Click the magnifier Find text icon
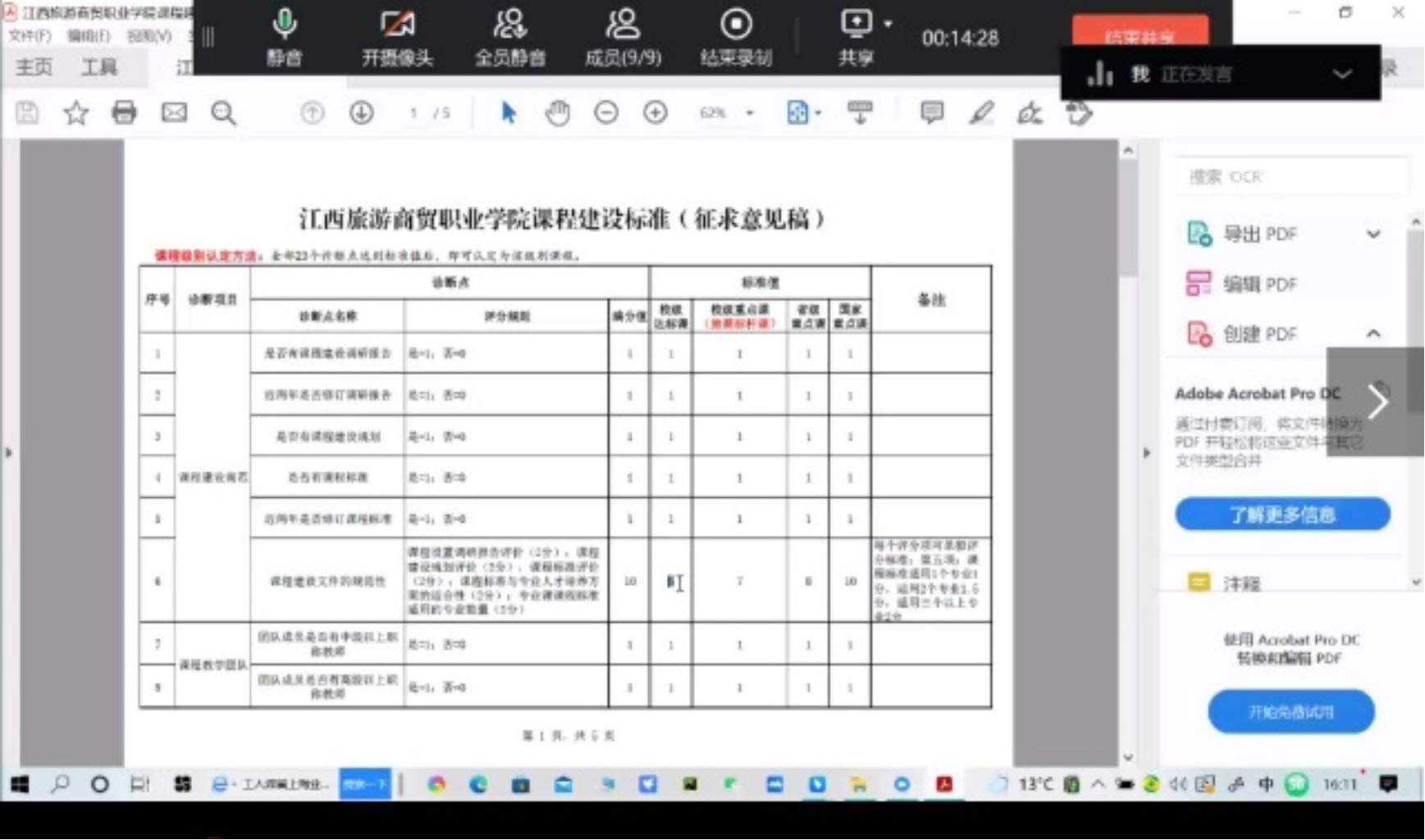Screen dimensions: 1425x840 click(223, 112)
